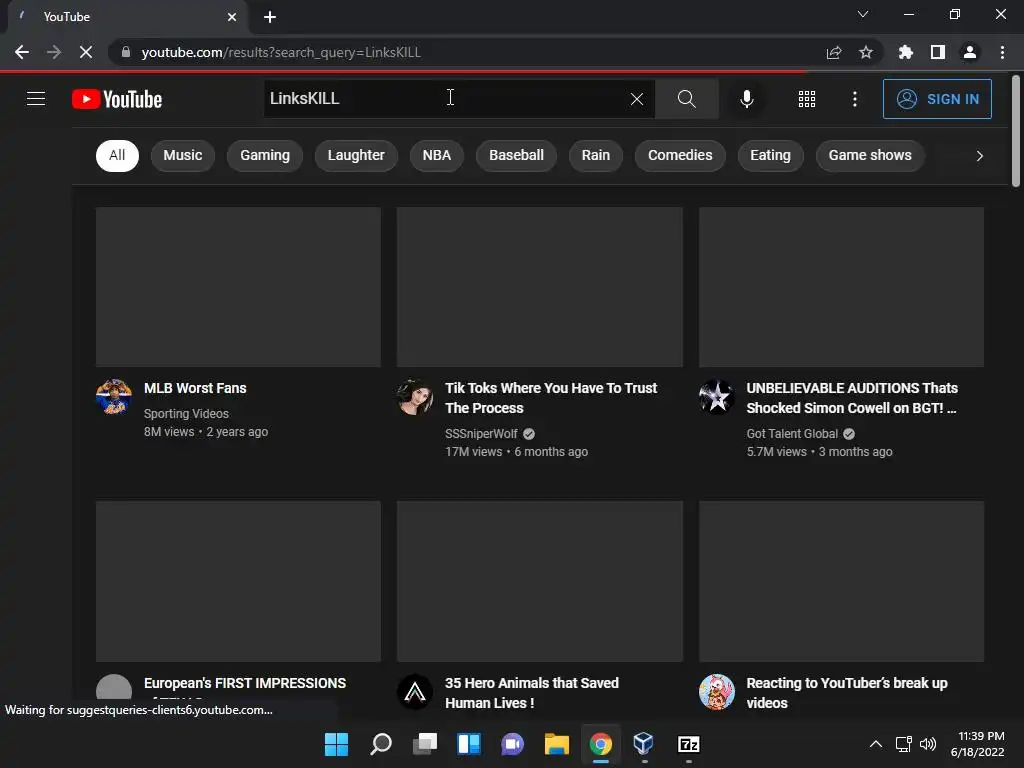1024x768 pixels.
Task: Show more filter chips with right arrow
Action: 979,156
